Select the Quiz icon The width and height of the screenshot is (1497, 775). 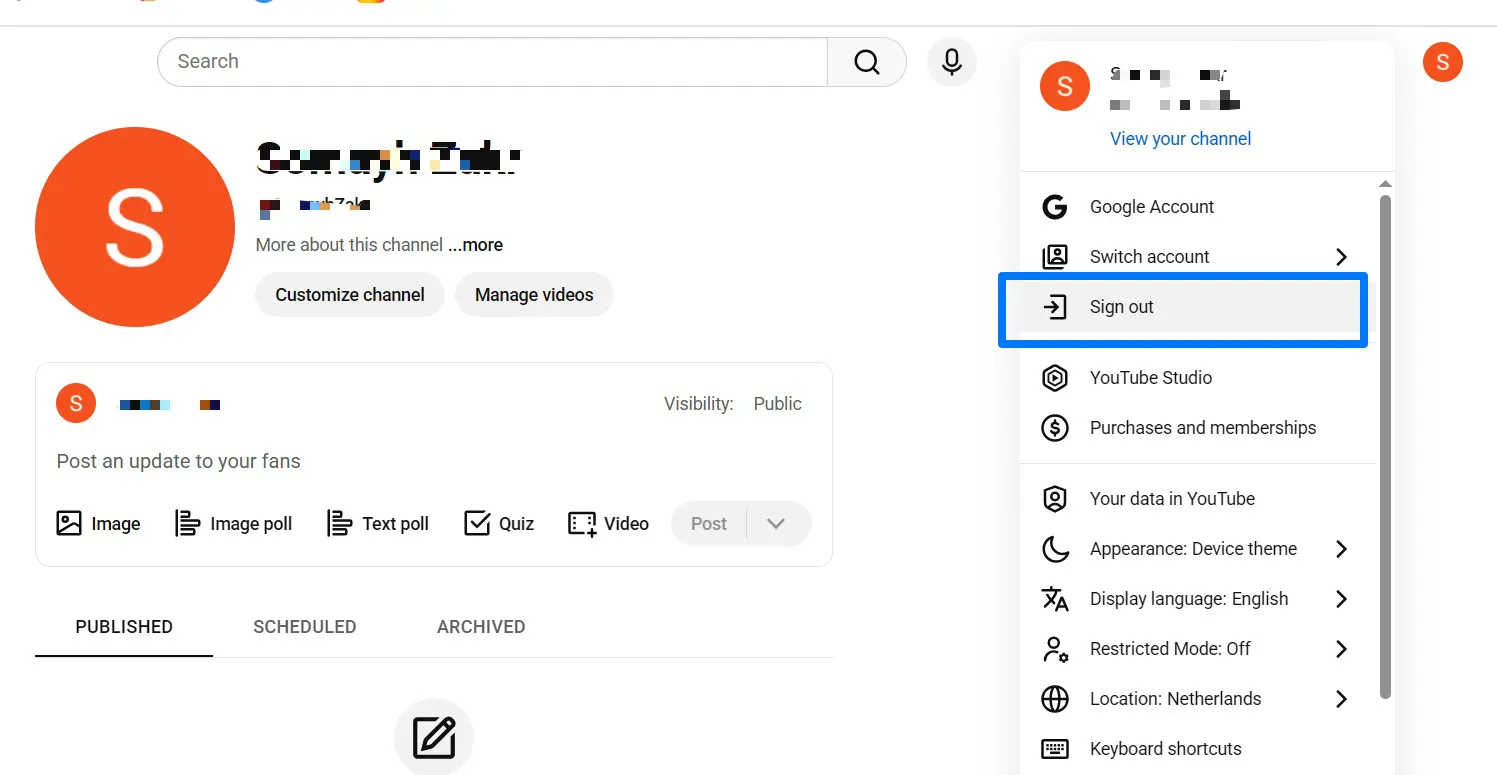[x=476, y=522]
